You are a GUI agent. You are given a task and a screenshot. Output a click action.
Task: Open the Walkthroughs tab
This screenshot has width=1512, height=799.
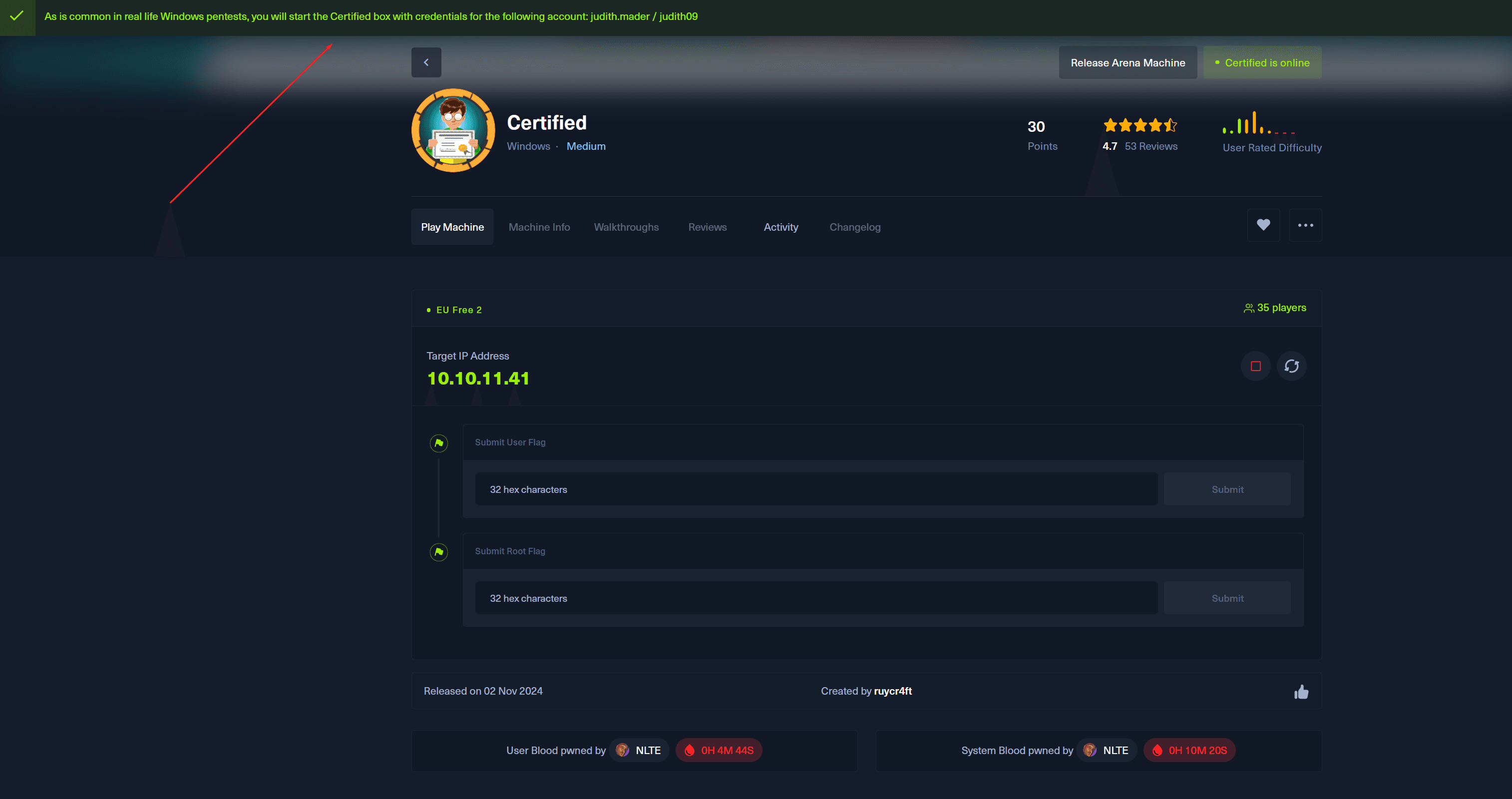click(x=626, y=227)
